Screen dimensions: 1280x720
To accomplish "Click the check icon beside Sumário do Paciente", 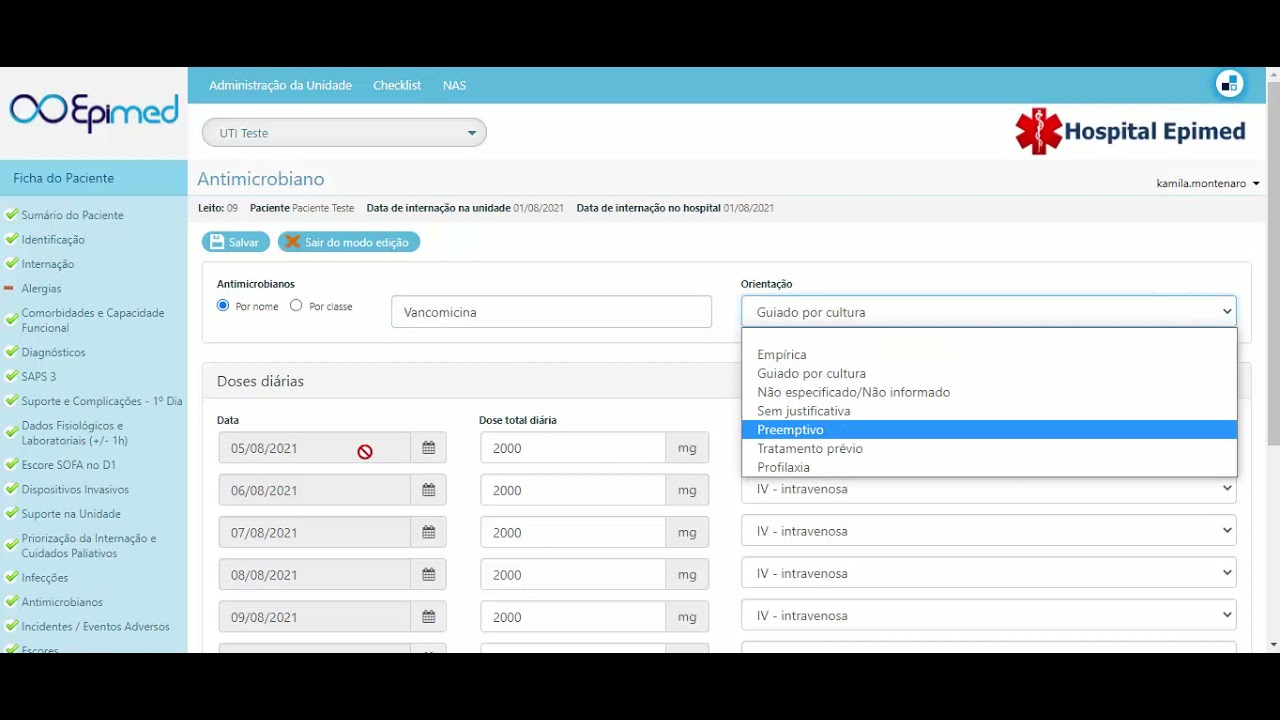I will (x=11, y=214).
